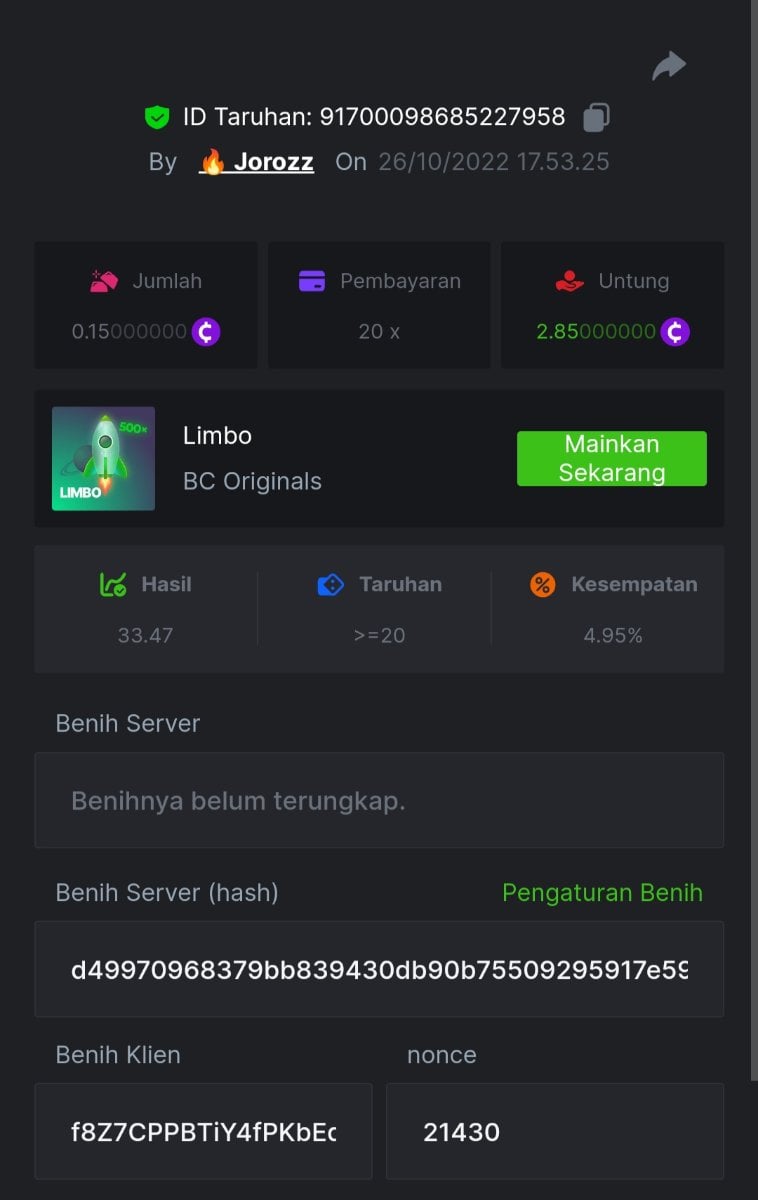758x1200 pixels.
Task: Click the Jumlah amount icon
Action: pyautogui.click(x=105, y=282)
